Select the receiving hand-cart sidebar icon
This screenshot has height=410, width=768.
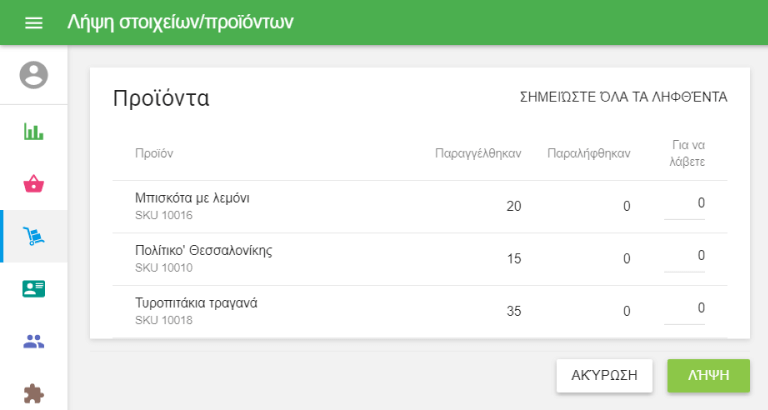pyautogui.click(x=34, y=237)
